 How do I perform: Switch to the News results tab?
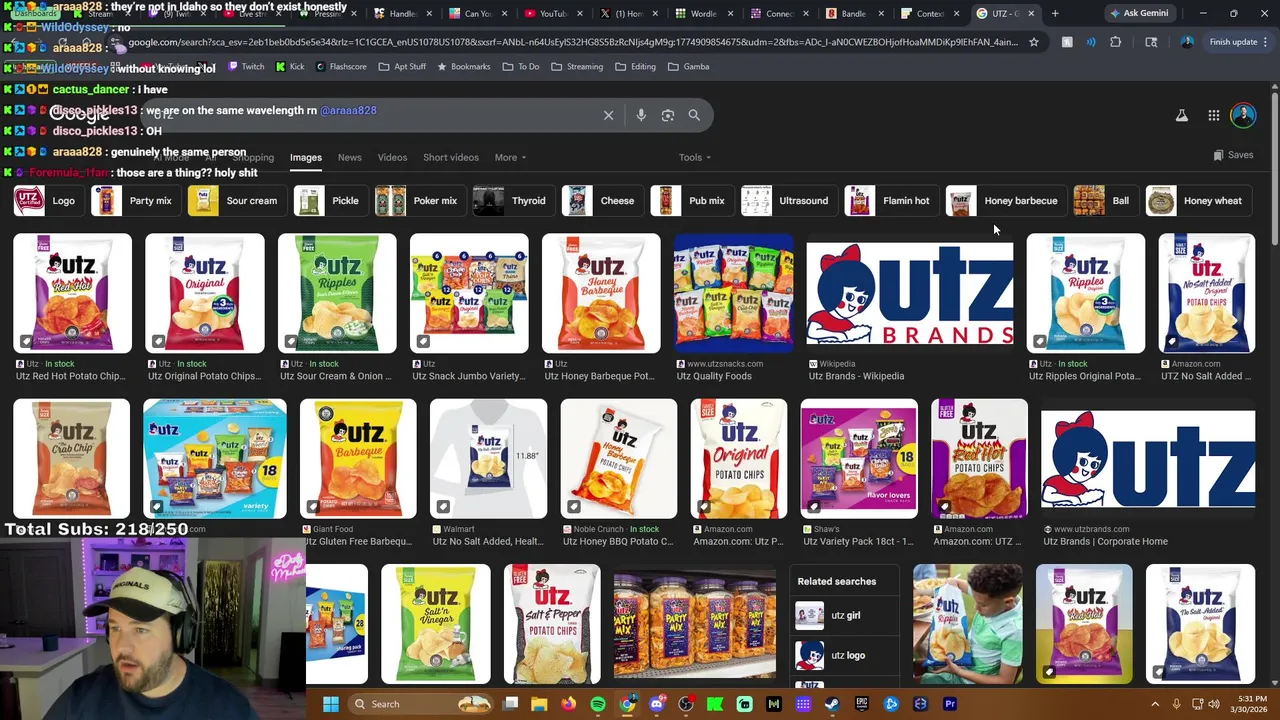(349, 157)
